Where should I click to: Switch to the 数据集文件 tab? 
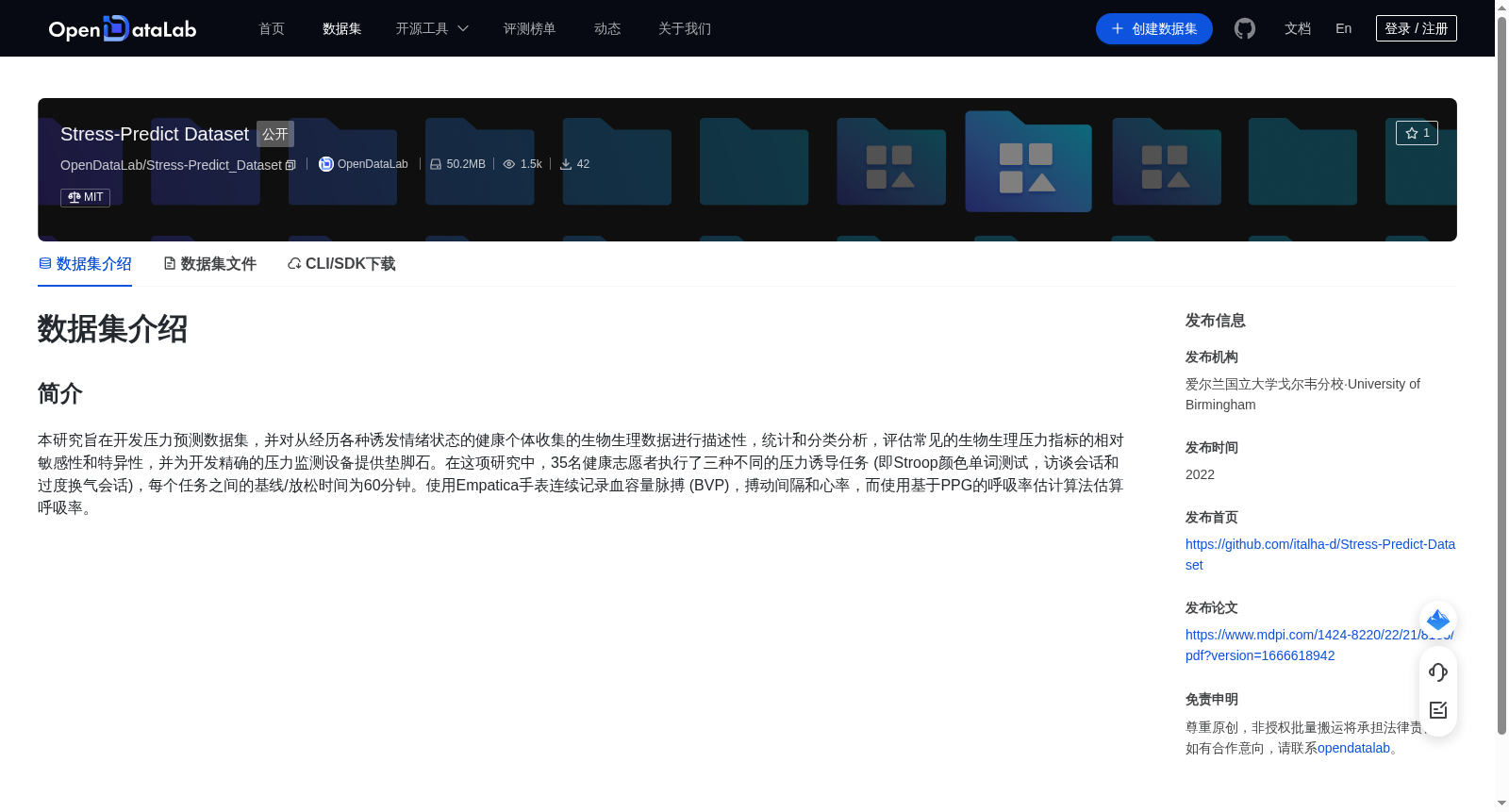[x=209, y=264]
